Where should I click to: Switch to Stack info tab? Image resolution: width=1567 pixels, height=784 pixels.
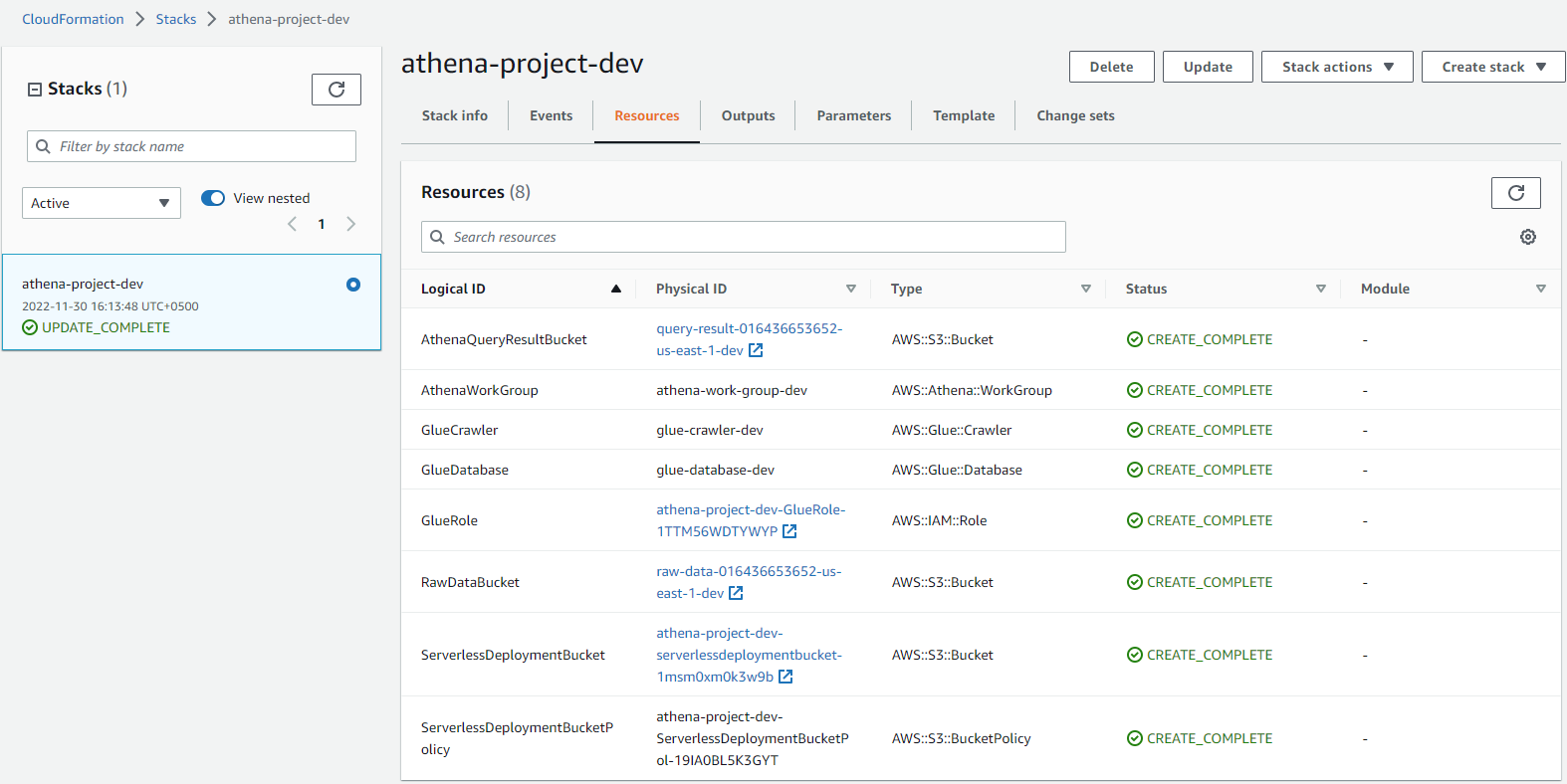455,115
